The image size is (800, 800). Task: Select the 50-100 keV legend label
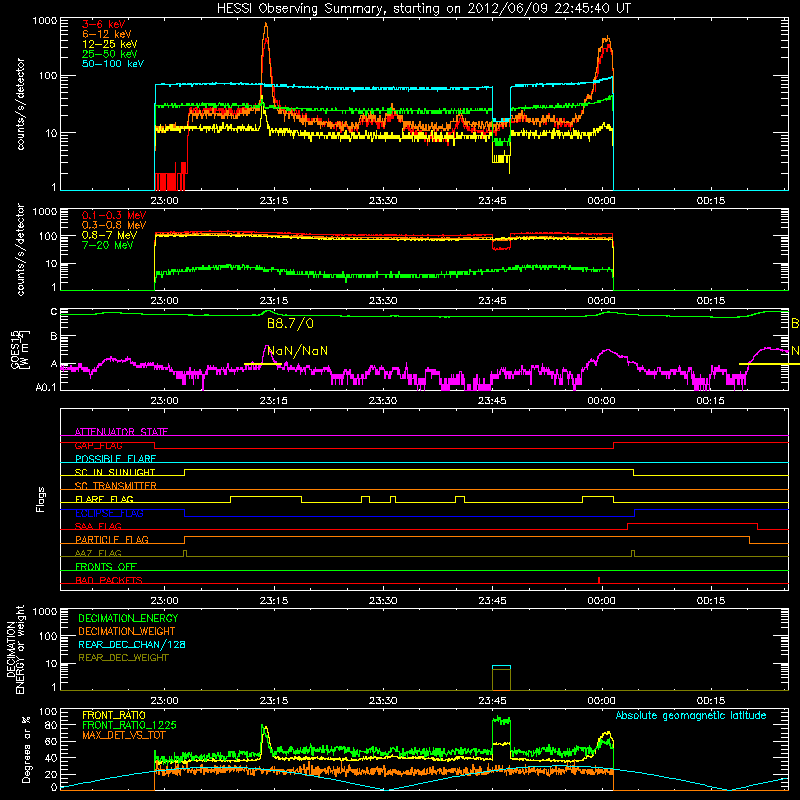[x=113, y=64]
